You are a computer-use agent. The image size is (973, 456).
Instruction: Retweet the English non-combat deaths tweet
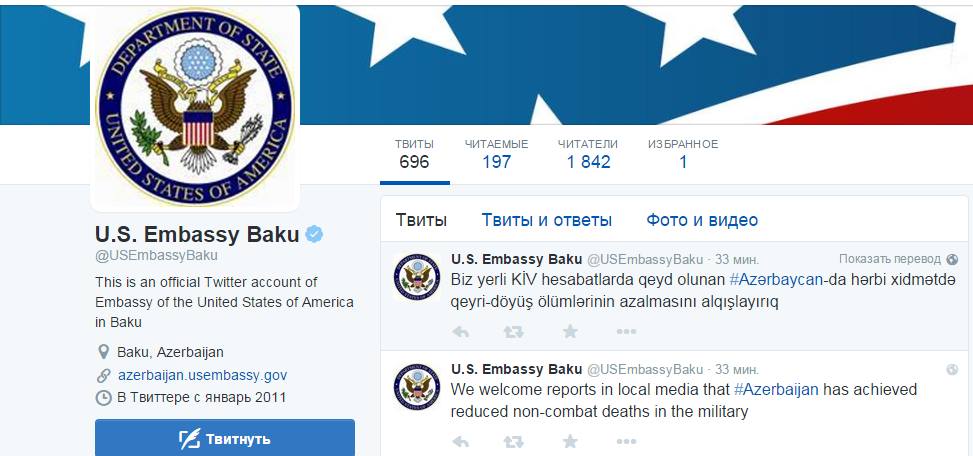[514, 442]
